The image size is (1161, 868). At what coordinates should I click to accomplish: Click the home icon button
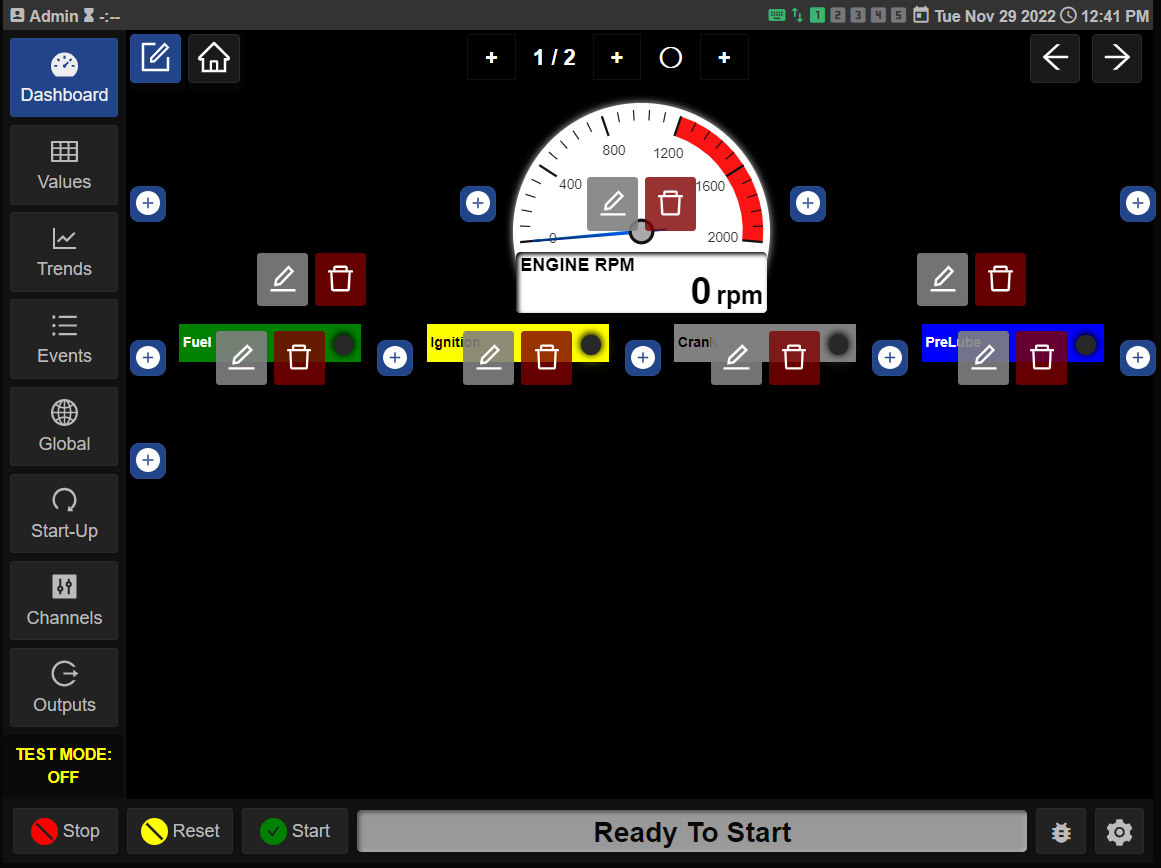click(214, 58)
